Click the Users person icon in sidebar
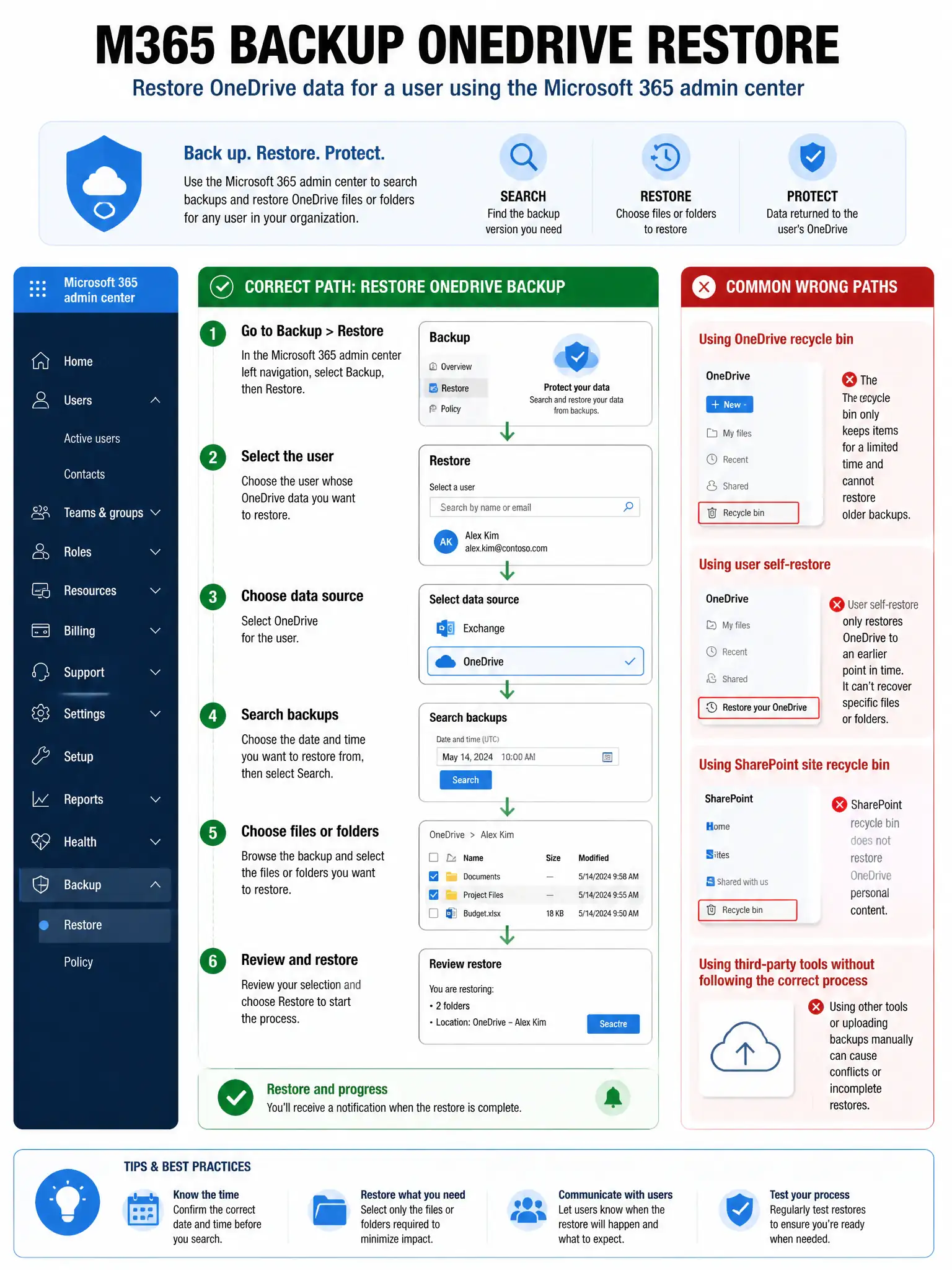 click(x=40, y=400)
